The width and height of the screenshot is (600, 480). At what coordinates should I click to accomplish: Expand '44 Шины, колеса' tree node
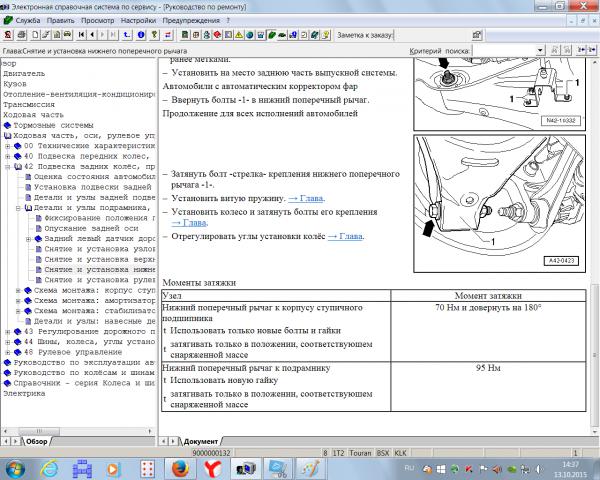pyautogui.click(x=7, y=342)
